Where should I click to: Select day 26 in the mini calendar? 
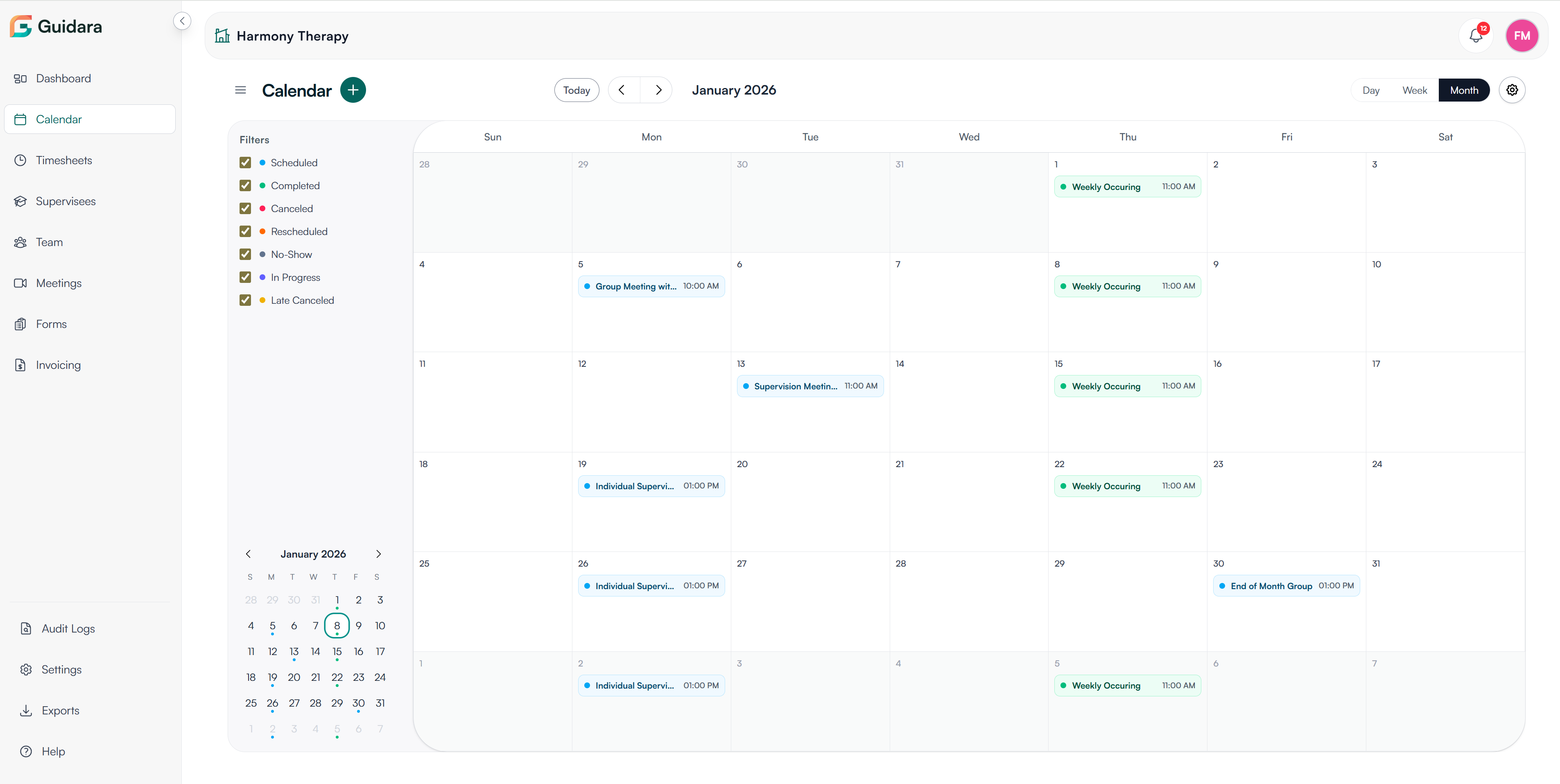tap(273, 703)
